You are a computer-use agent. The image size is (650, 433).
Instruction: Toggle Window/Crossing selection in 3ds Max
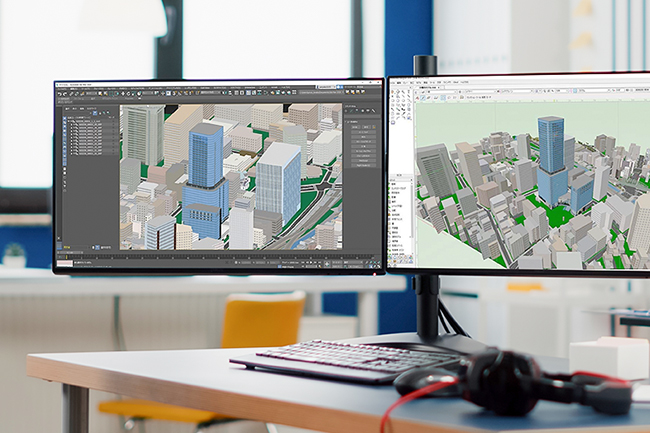[117, 94]
